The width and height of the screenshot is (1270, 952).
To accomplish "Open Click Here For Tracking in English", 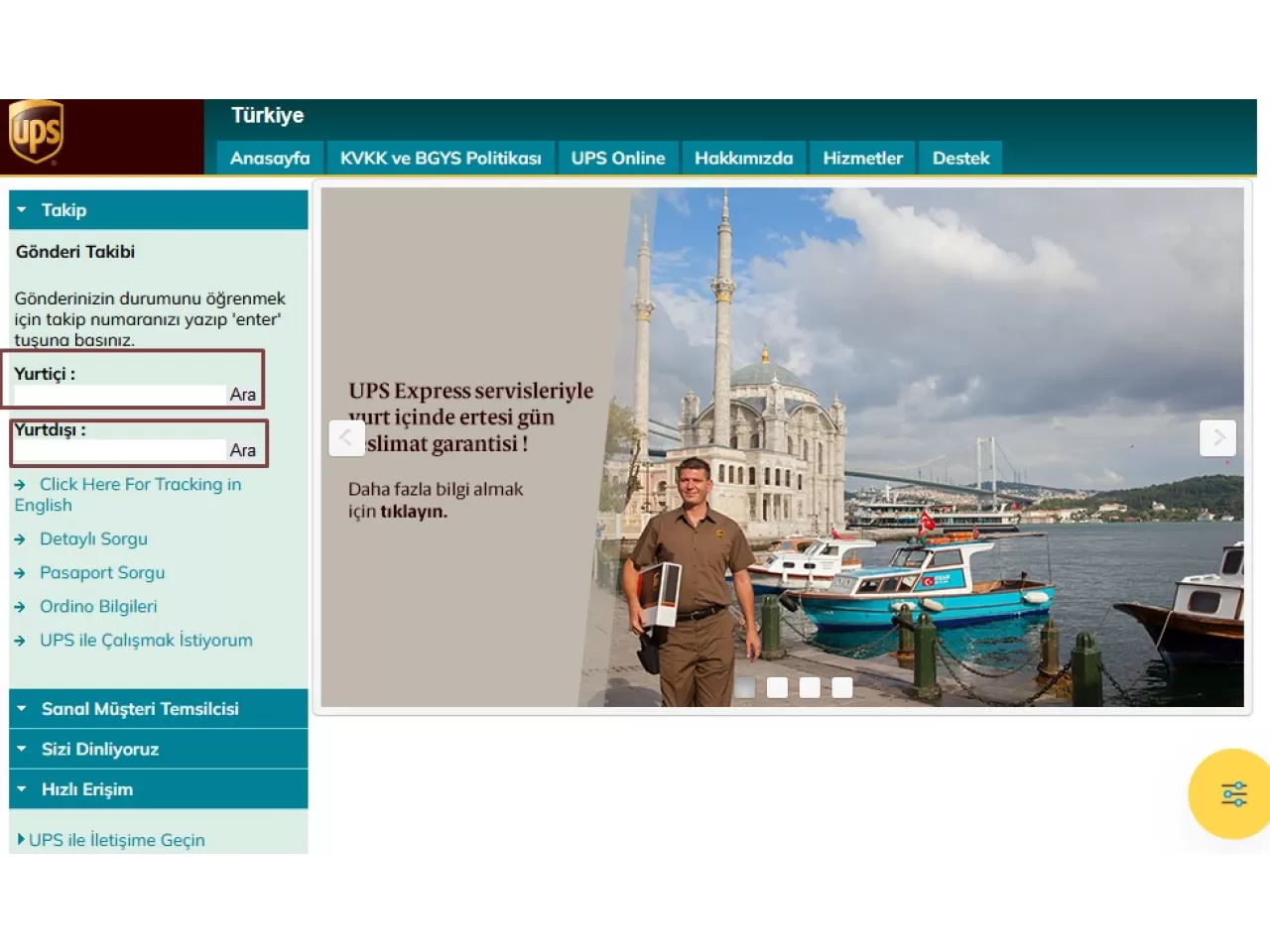I will point(139,485).
